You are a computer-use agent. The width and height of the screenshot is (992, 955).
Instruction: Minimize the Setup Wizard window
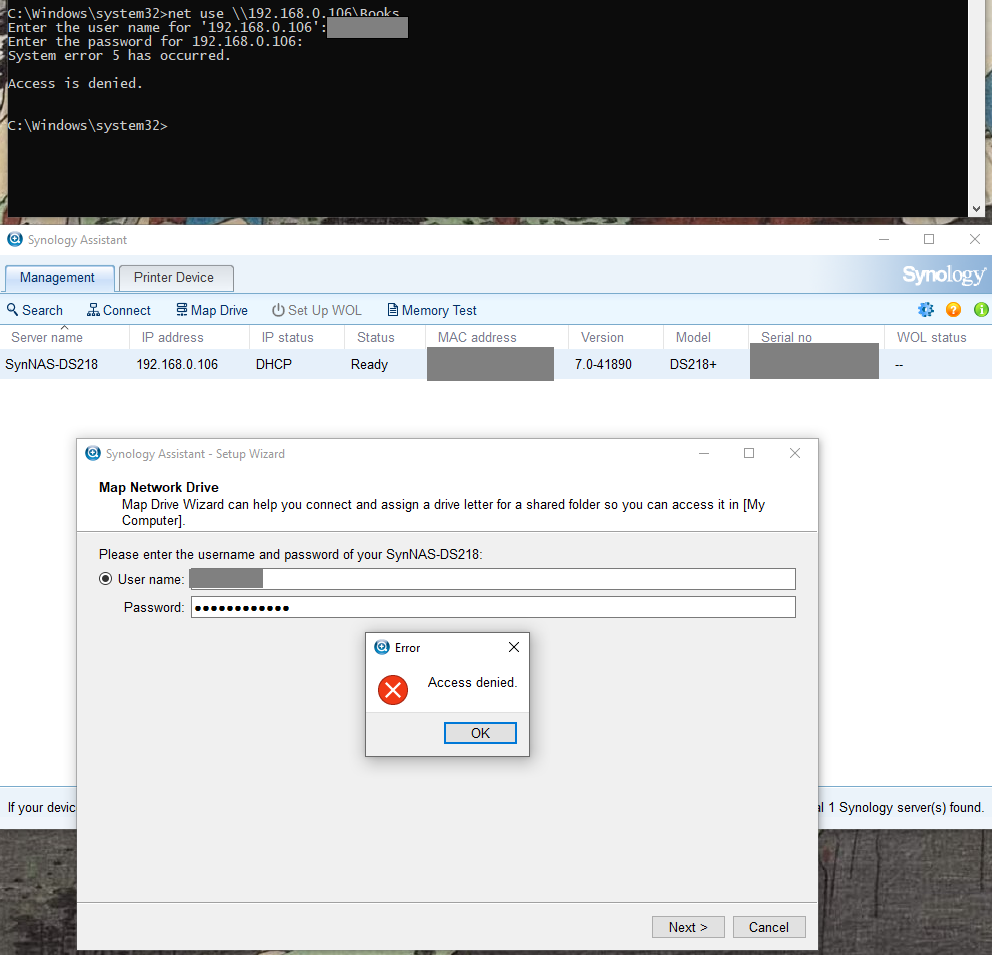[x=704, y=453]
